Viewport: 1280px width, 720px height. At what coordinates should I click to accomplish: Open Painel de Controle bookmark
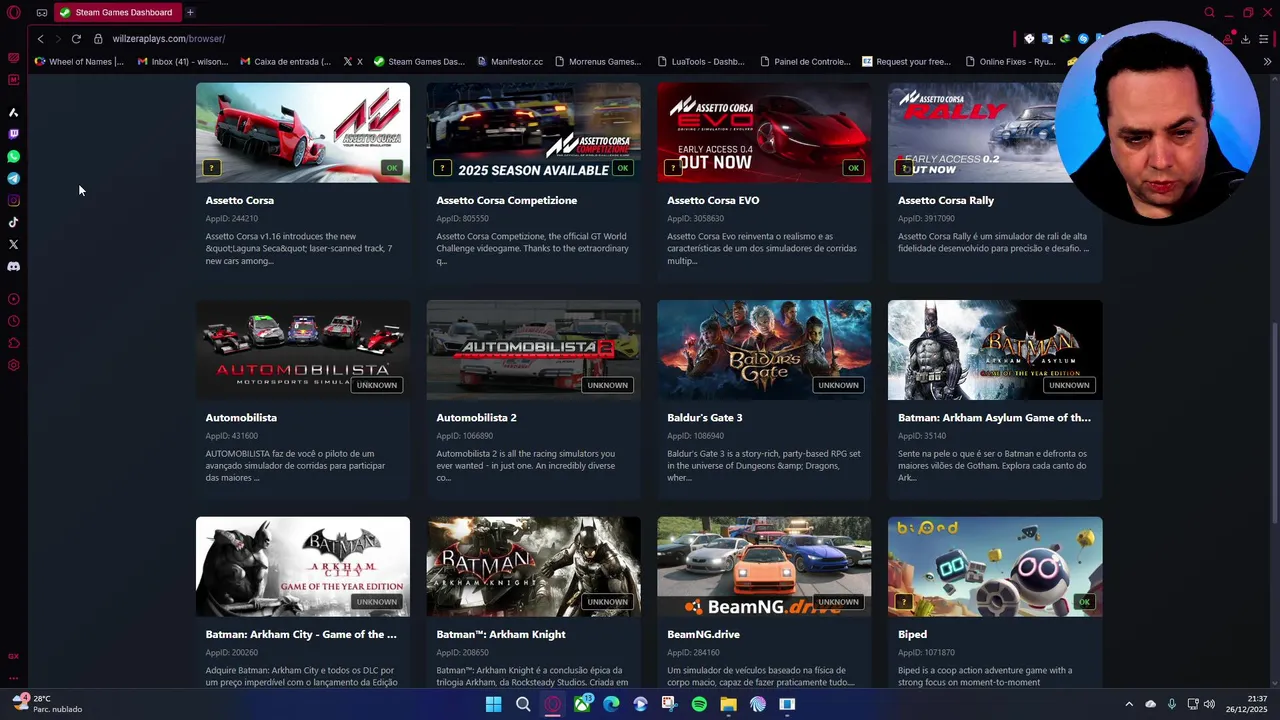click(804, 61)
